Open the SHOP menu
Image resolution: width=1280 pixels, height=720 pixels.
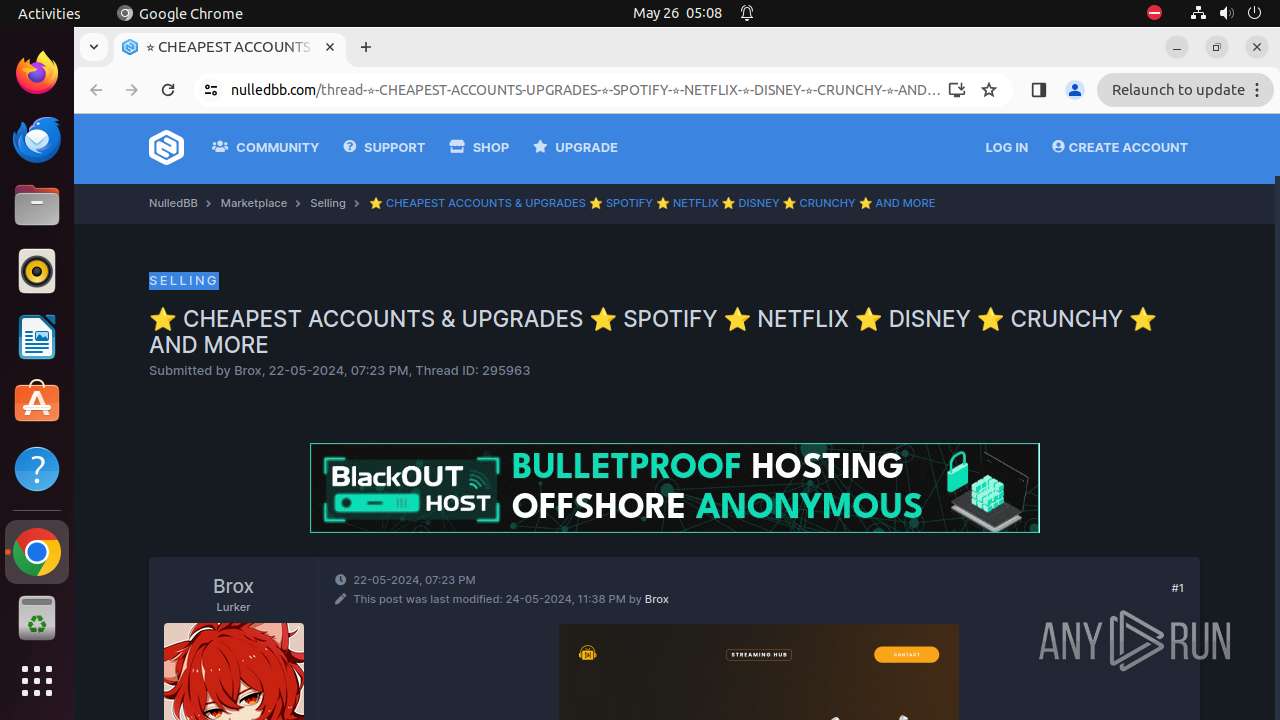(479, 147)
